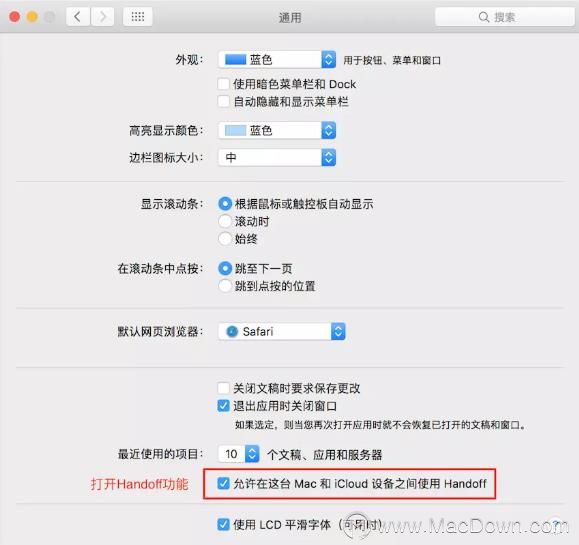Open the 边栏图标大小 sidebar icon size dropdown
This screenshot has height=545, width=579.
(277, 158)
